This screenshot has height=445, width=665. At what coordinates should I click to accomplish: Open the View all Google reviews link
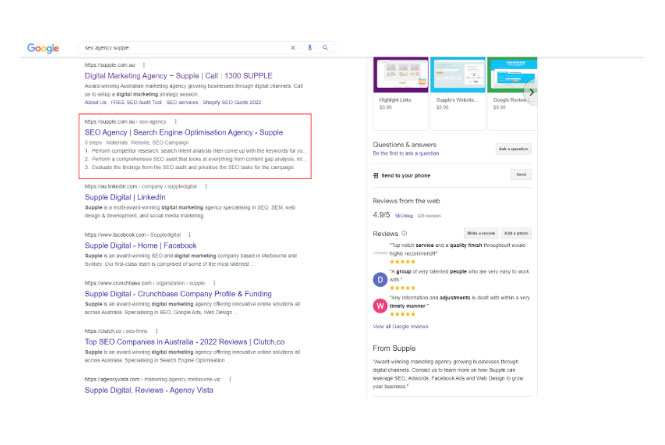pyautogui.click(x=400, y=327)
